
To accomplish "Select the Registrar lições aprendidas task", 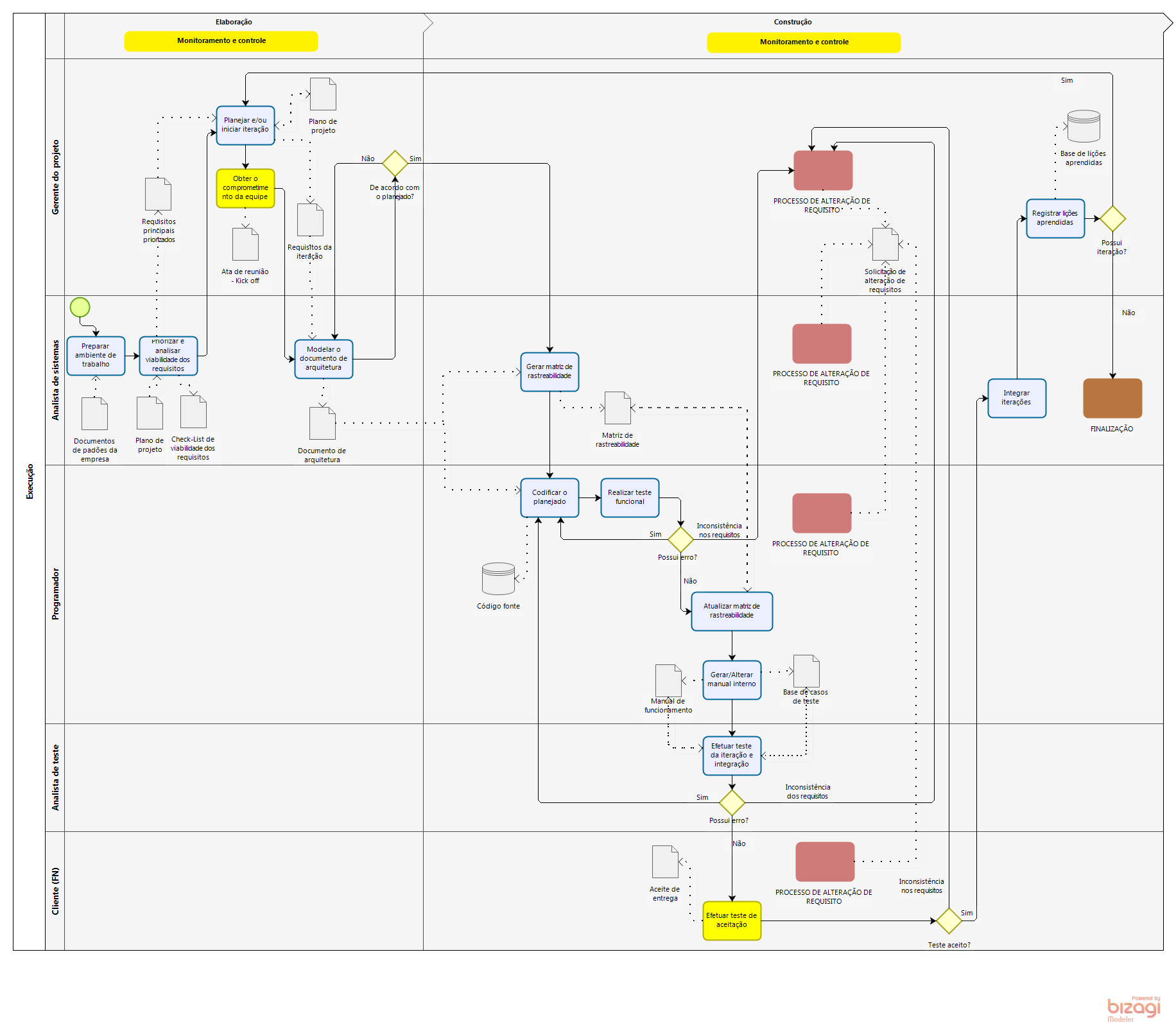I will (x=1055, y=218).
